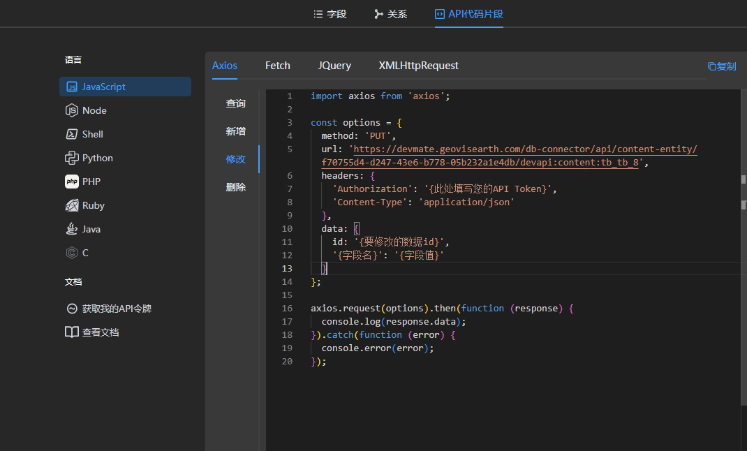747x451 pixels.
Task: Choose PHP language label
Action: pyautogui.click(x=91, y=181)
